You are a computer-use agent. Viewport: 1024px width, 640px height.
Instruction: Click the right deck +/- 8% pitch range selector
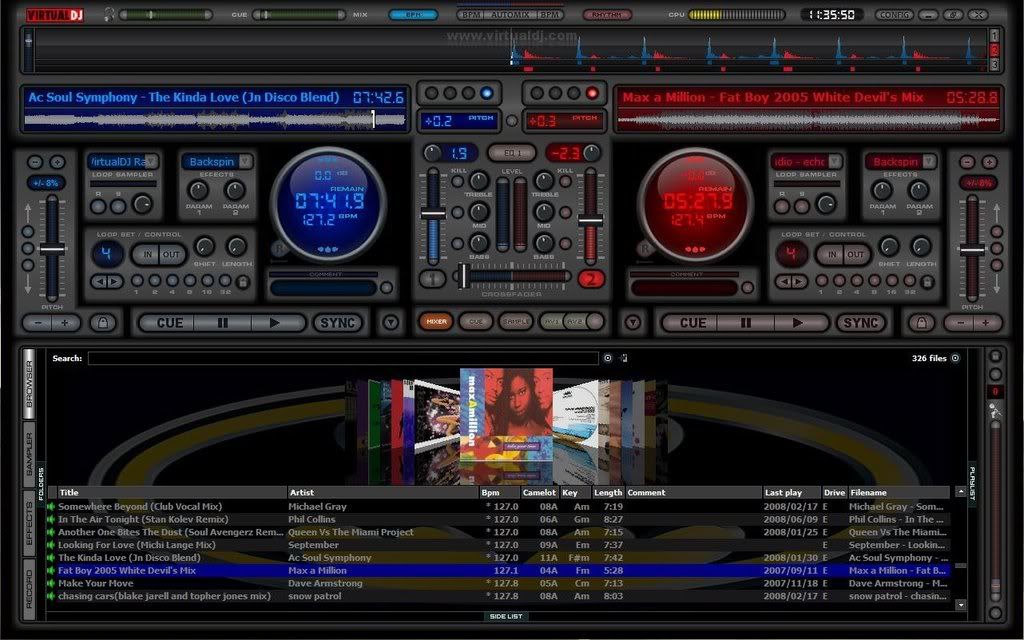click(978, 184)
